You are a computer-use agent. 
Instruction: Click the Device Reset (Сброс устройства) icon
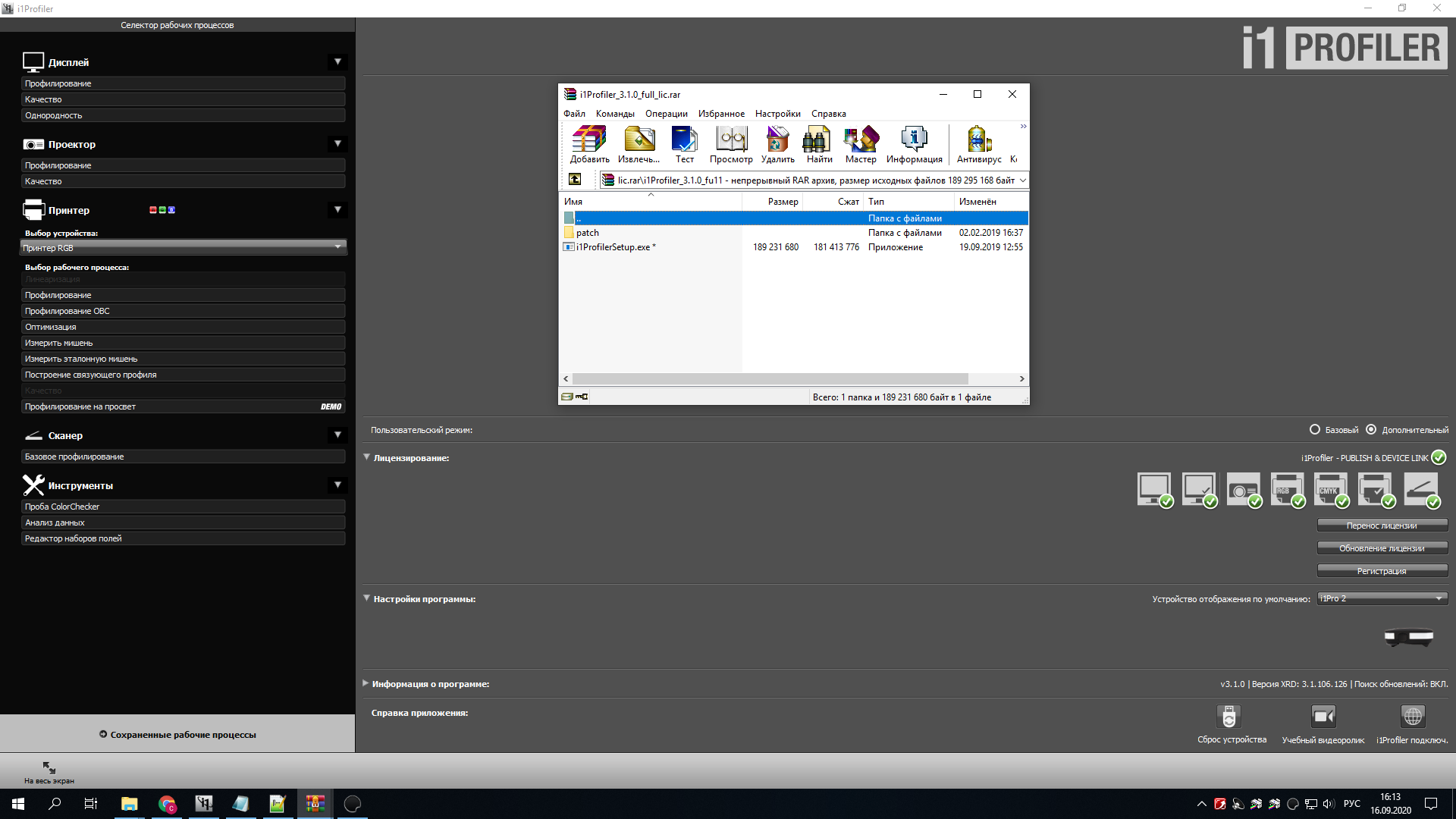(1229, 717)
